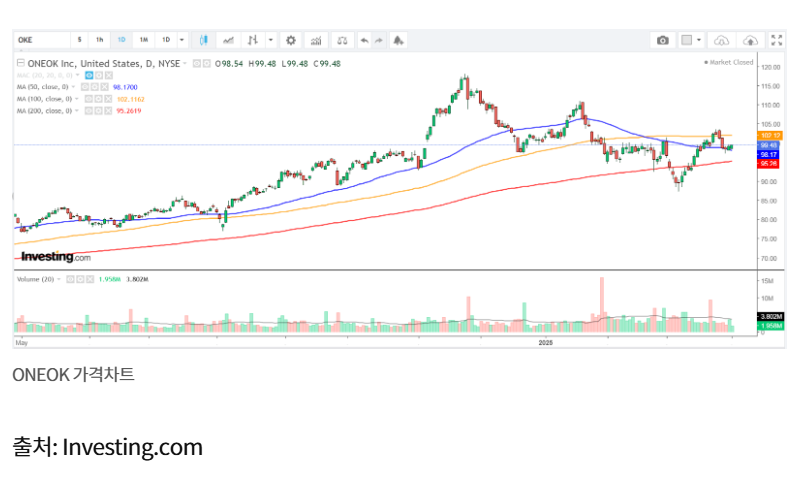Click the second 1D interval button

coord(166,40)
